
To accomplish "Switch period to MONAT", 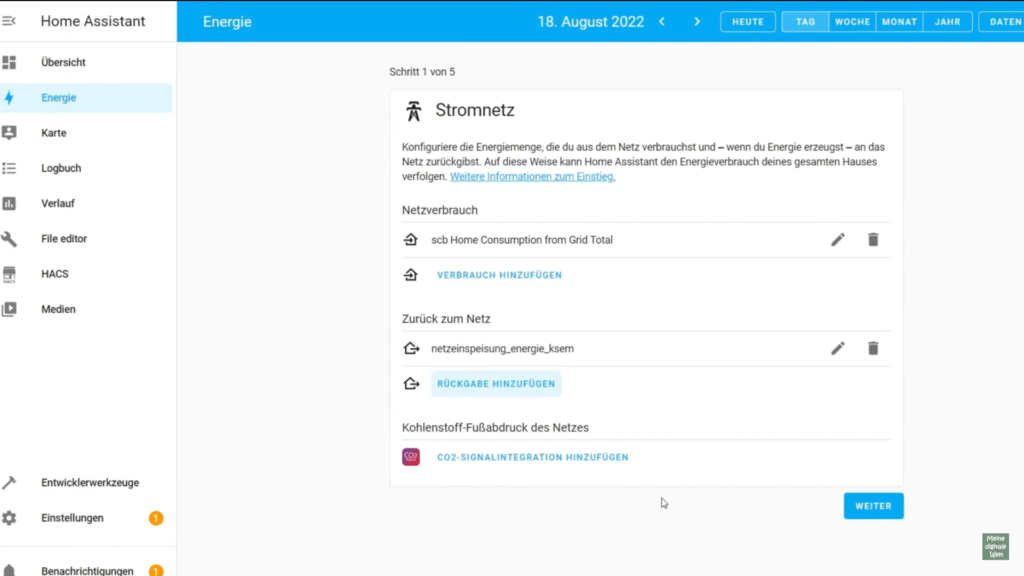I will coord(900,22).
